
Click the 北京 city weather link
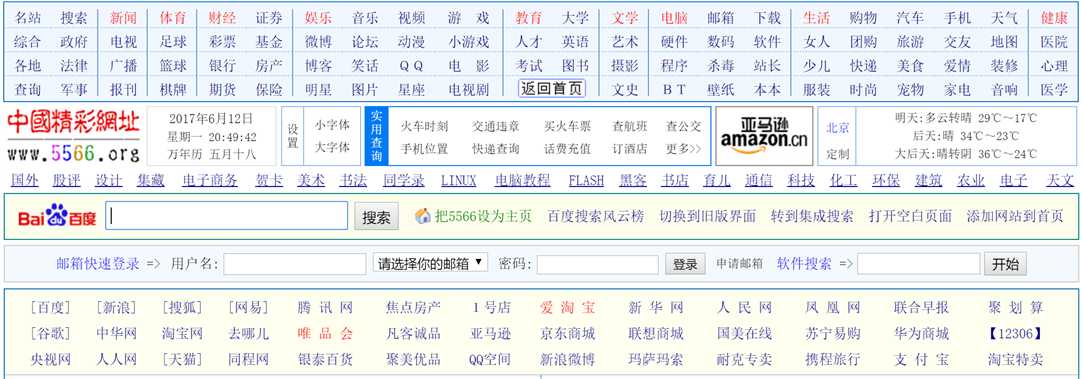pos(838,128)
